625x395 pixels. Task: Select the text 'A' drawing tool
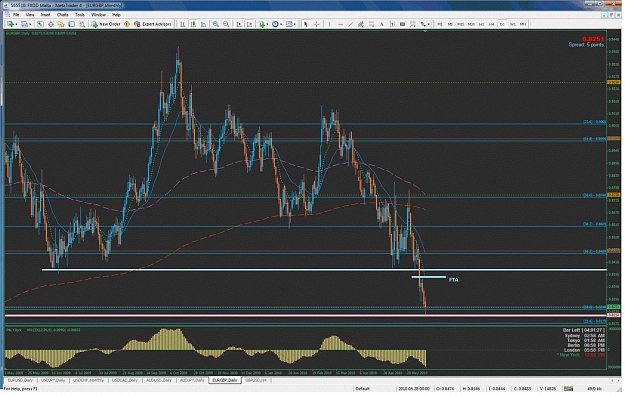pos(381,24)
